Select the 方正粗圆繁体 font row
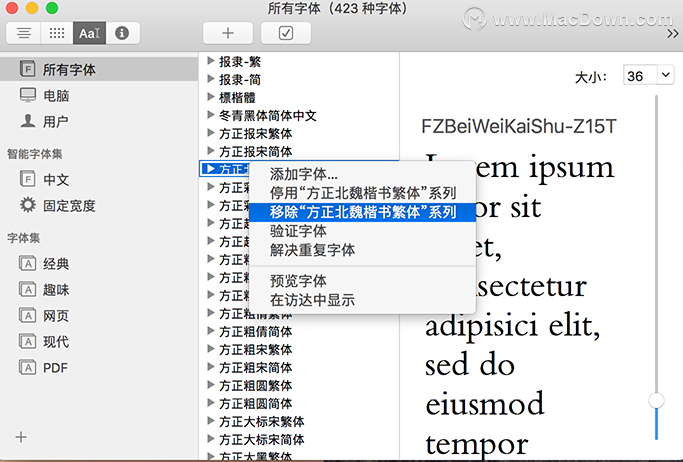Screen dimensions: 683x462 299,385
